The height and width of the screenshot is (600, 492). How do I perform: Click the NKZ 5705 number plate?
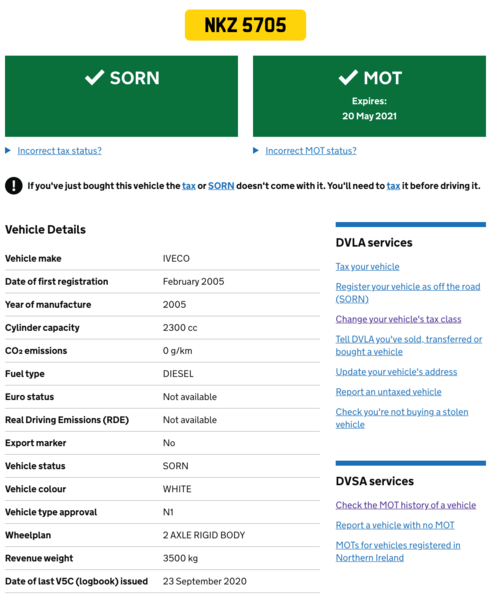(x=245, y=25)
